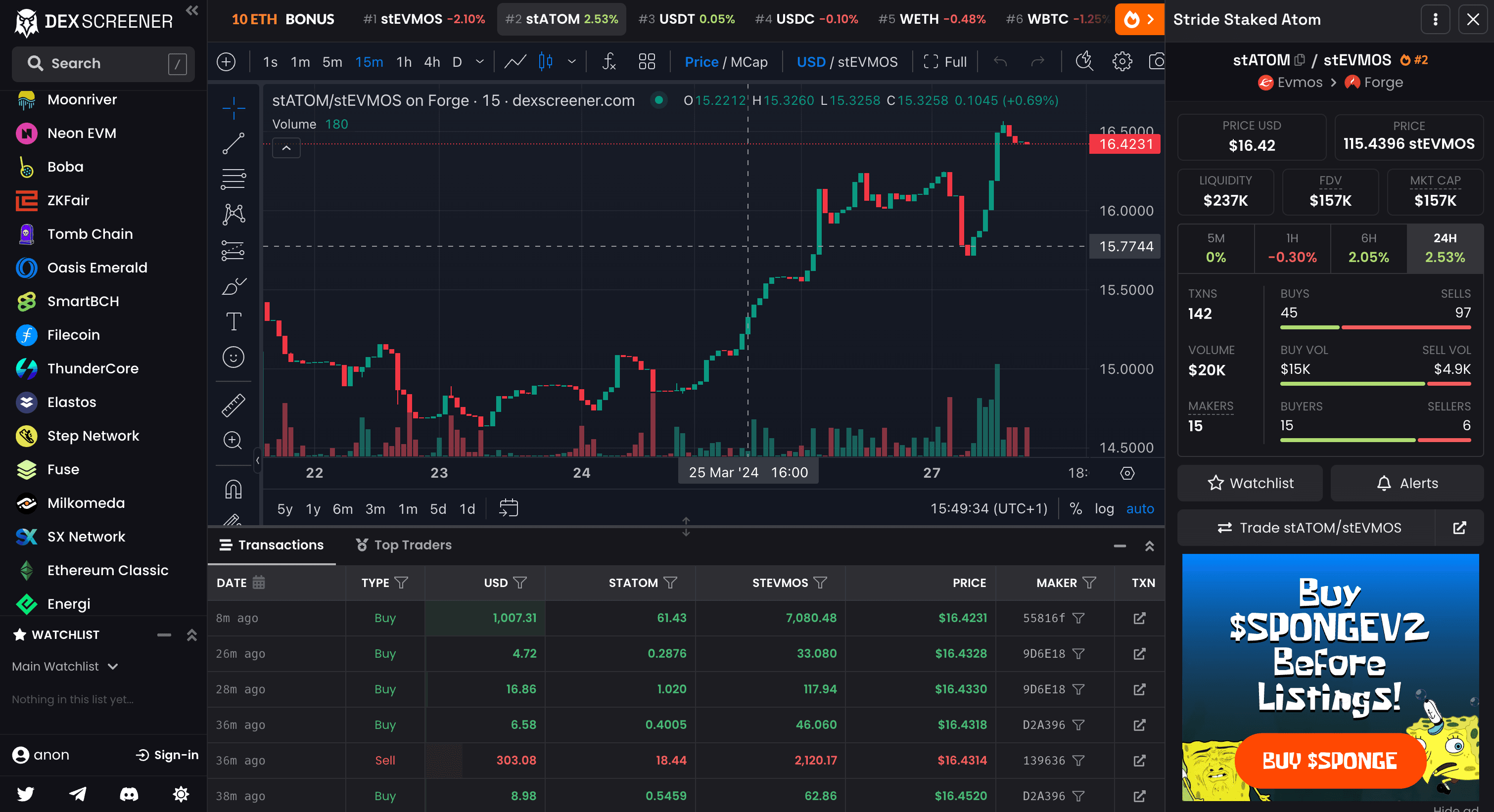Copy the stATOM token address
1494x812 pixels.
[x=1300, y=60]
